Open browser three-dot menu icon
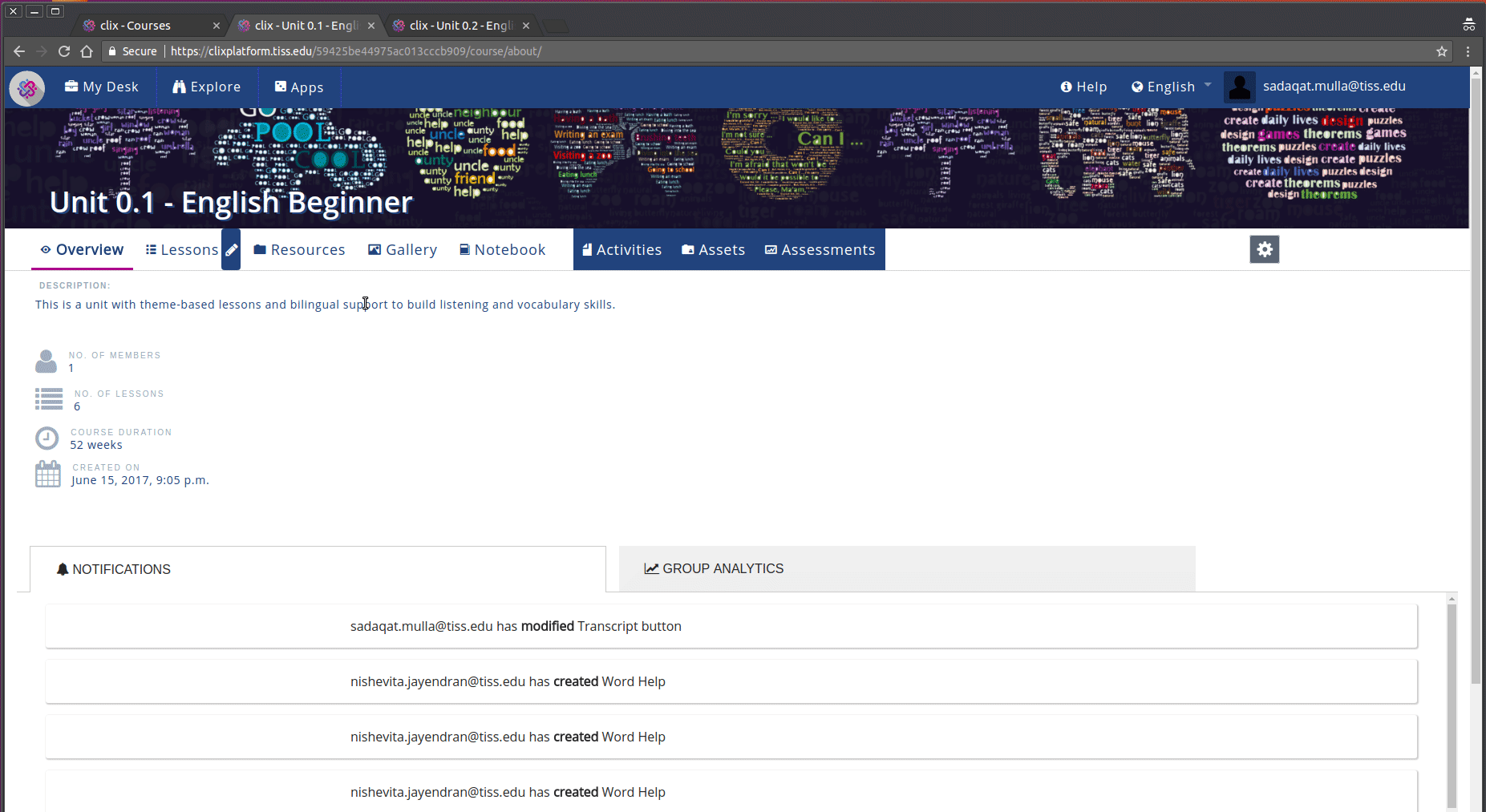This screenshot has height=812, width=1486. pos(1468,51)
